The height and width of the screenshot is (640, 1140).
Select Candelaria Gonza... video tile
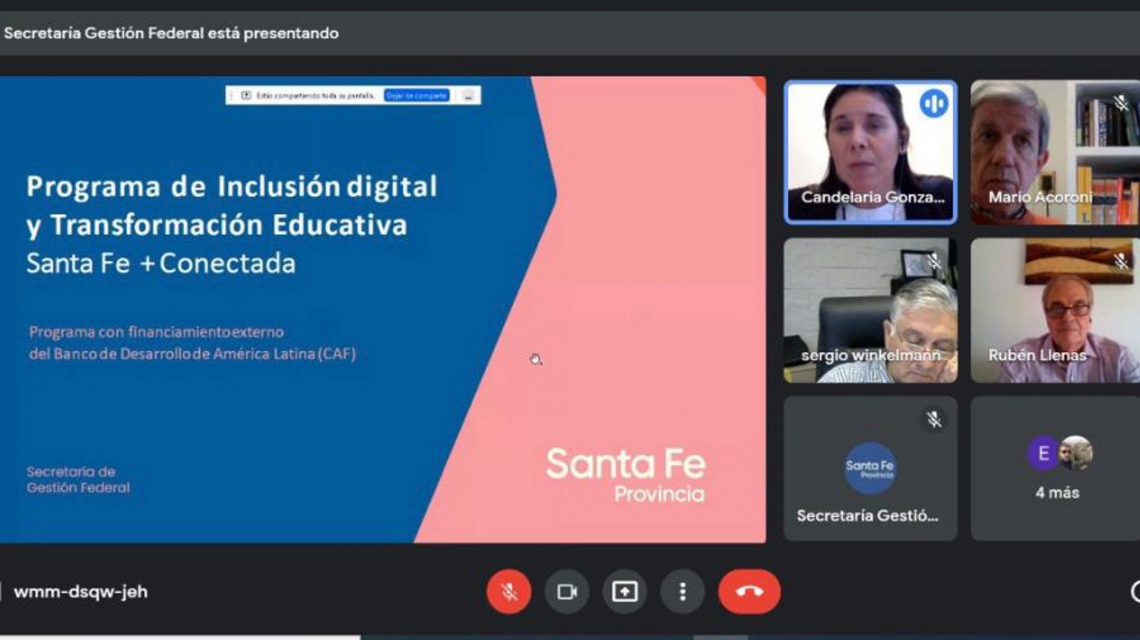(870, 152)
